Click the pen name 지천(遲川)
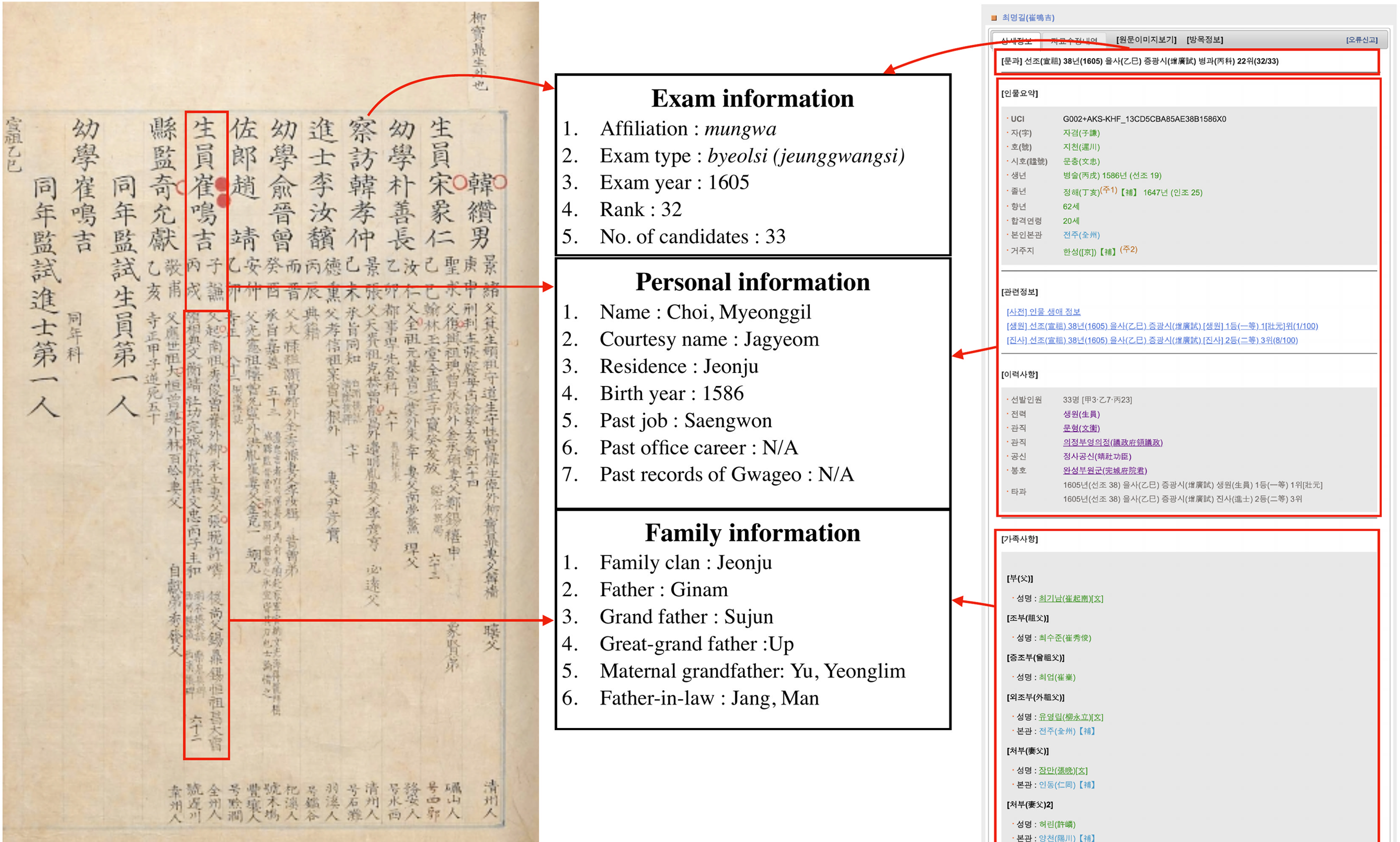This screenshot has height=842, width=1400. click(1080, 147)
